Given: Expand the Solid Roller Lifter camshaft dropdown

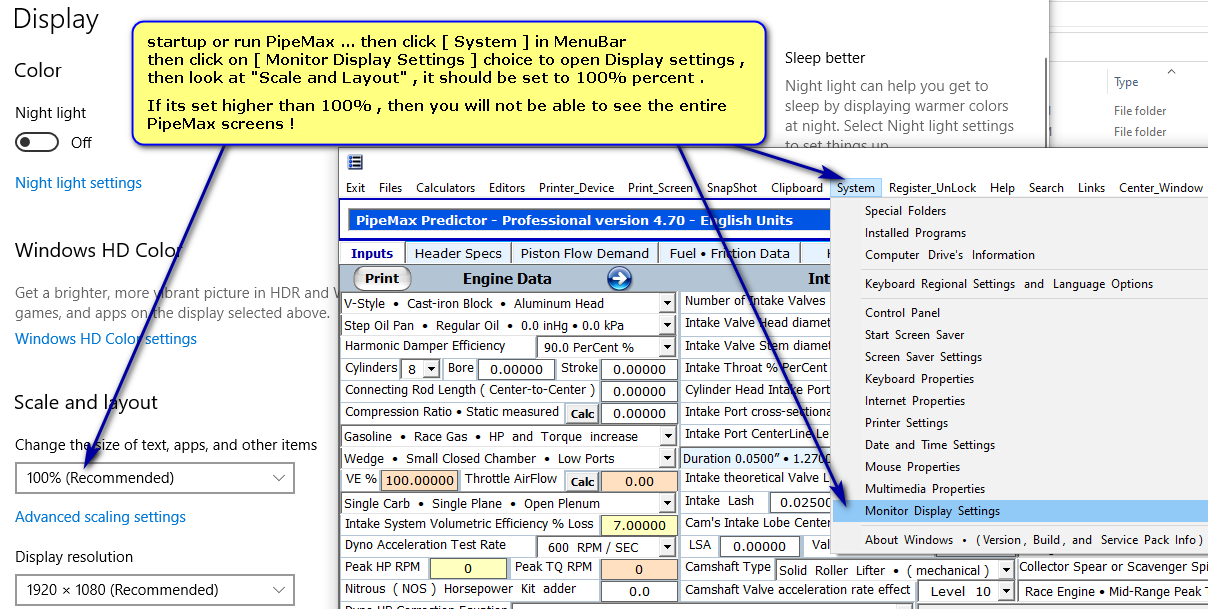Looking at the screenshot, I should (x=1005, y=570).
